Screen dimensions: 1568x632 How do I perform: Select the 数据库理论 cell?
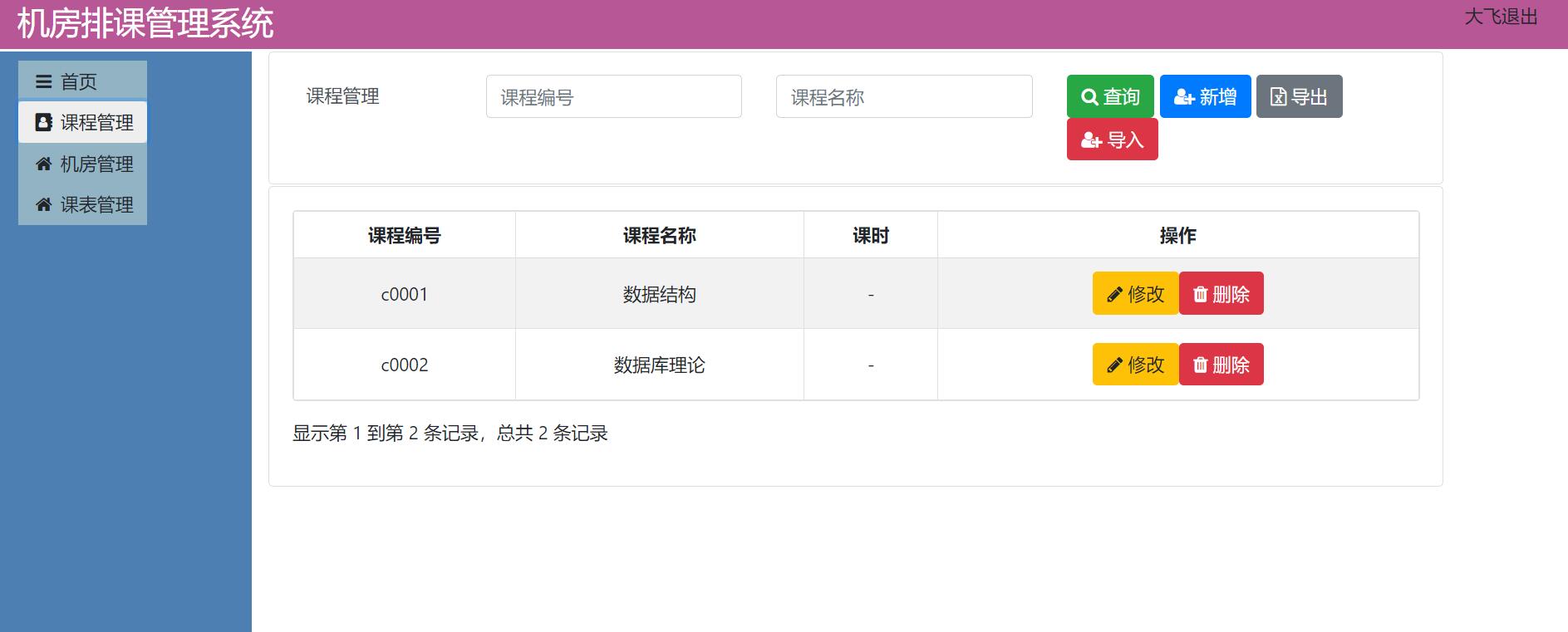click(659, 365)
